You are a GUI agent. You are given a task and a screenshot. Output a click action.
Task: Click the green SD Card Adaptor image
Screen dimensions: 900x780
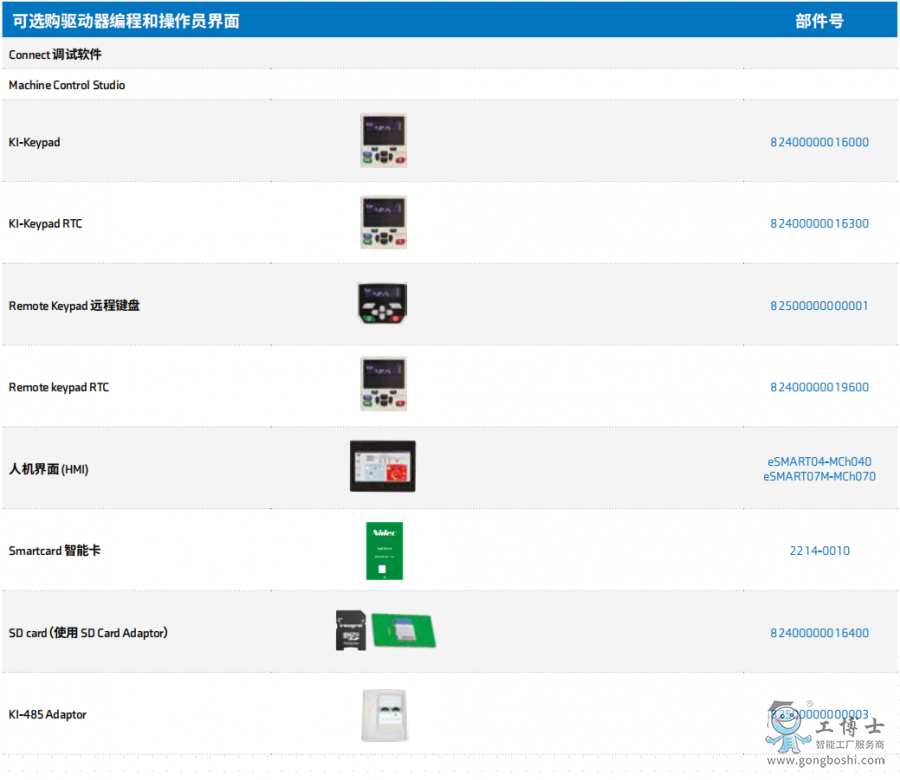[x=404, y=631]
